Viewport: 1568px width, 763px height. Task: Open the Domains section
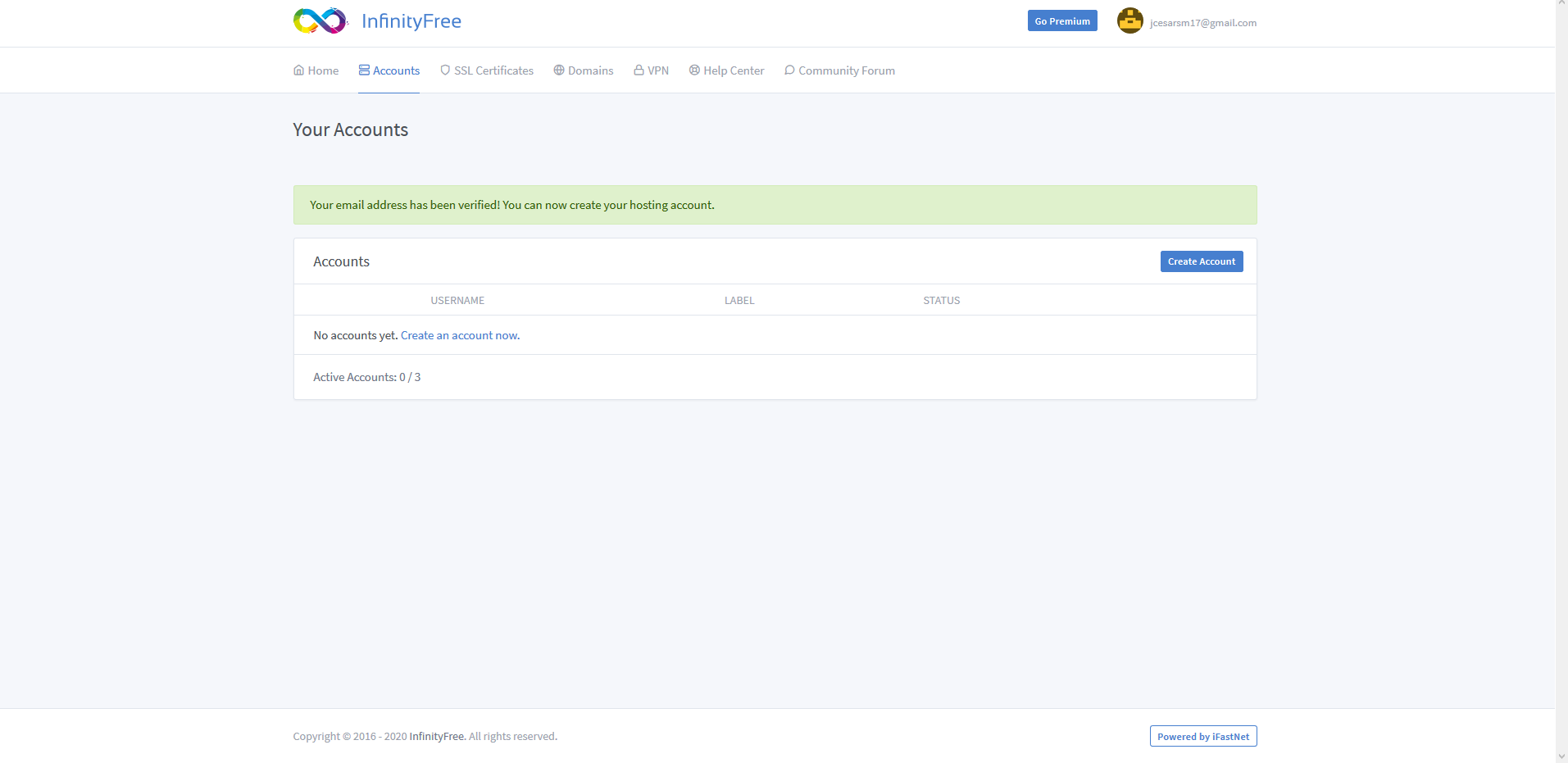click(589, 70)
